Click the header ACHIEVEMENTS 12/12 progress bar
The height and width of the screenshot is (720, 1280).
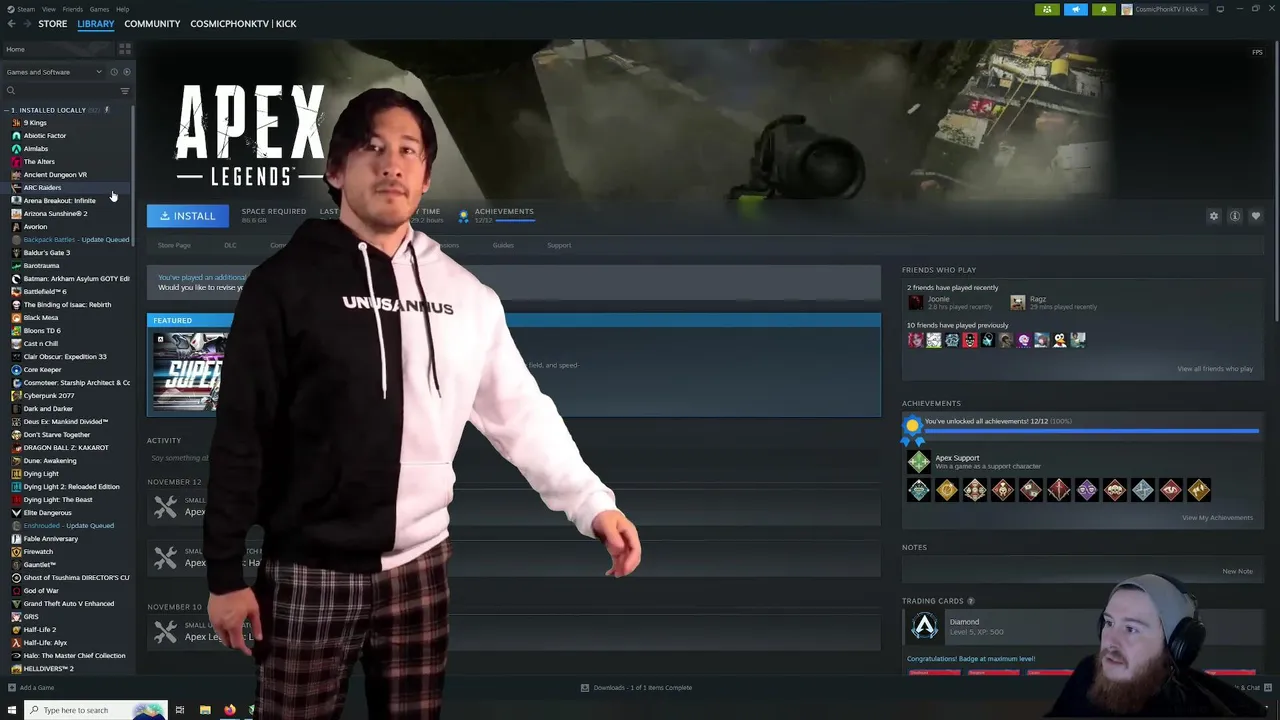click(x=514, y=220)
